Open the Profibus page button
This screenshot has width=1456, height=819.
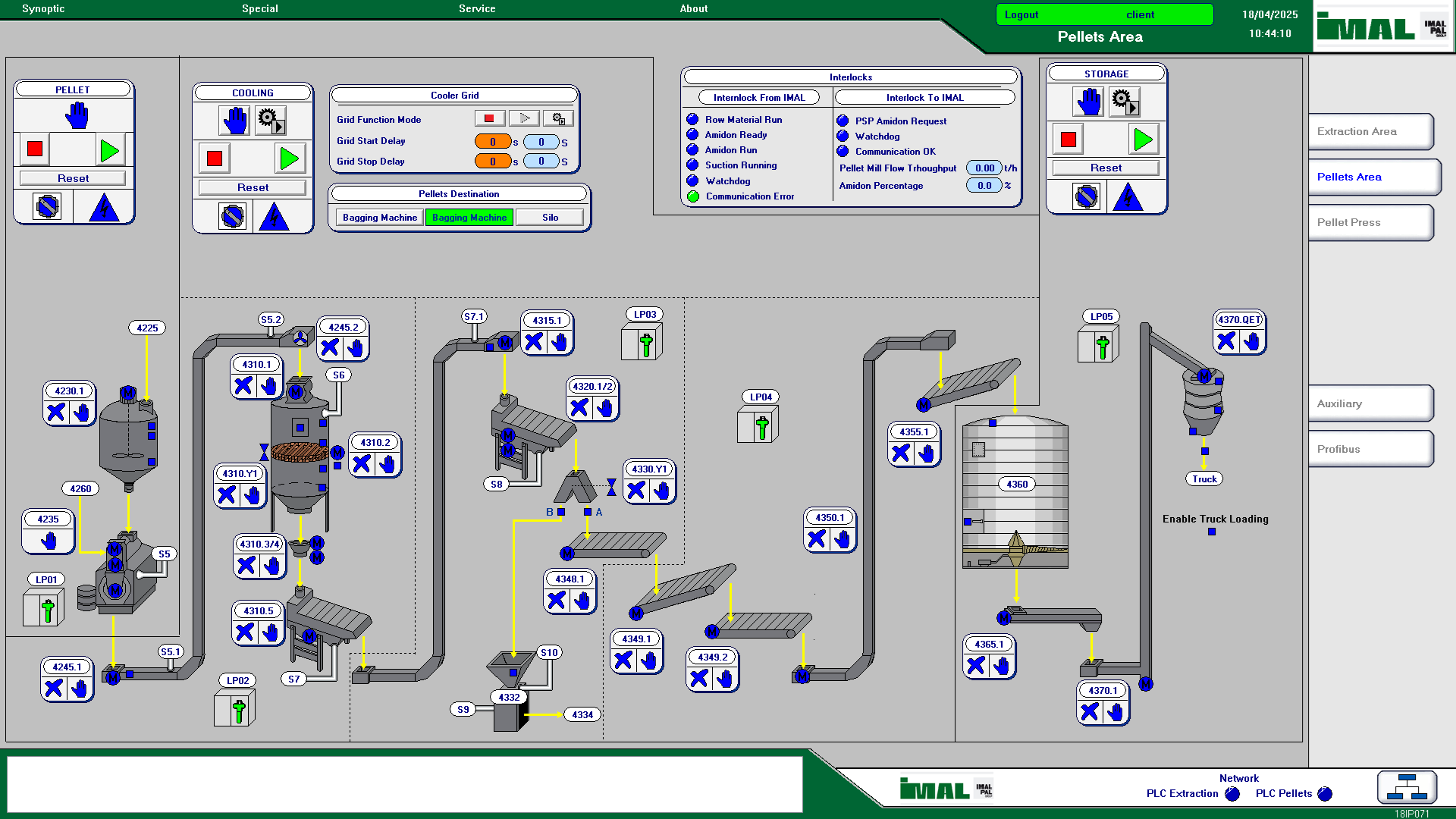click(1370, 449)
